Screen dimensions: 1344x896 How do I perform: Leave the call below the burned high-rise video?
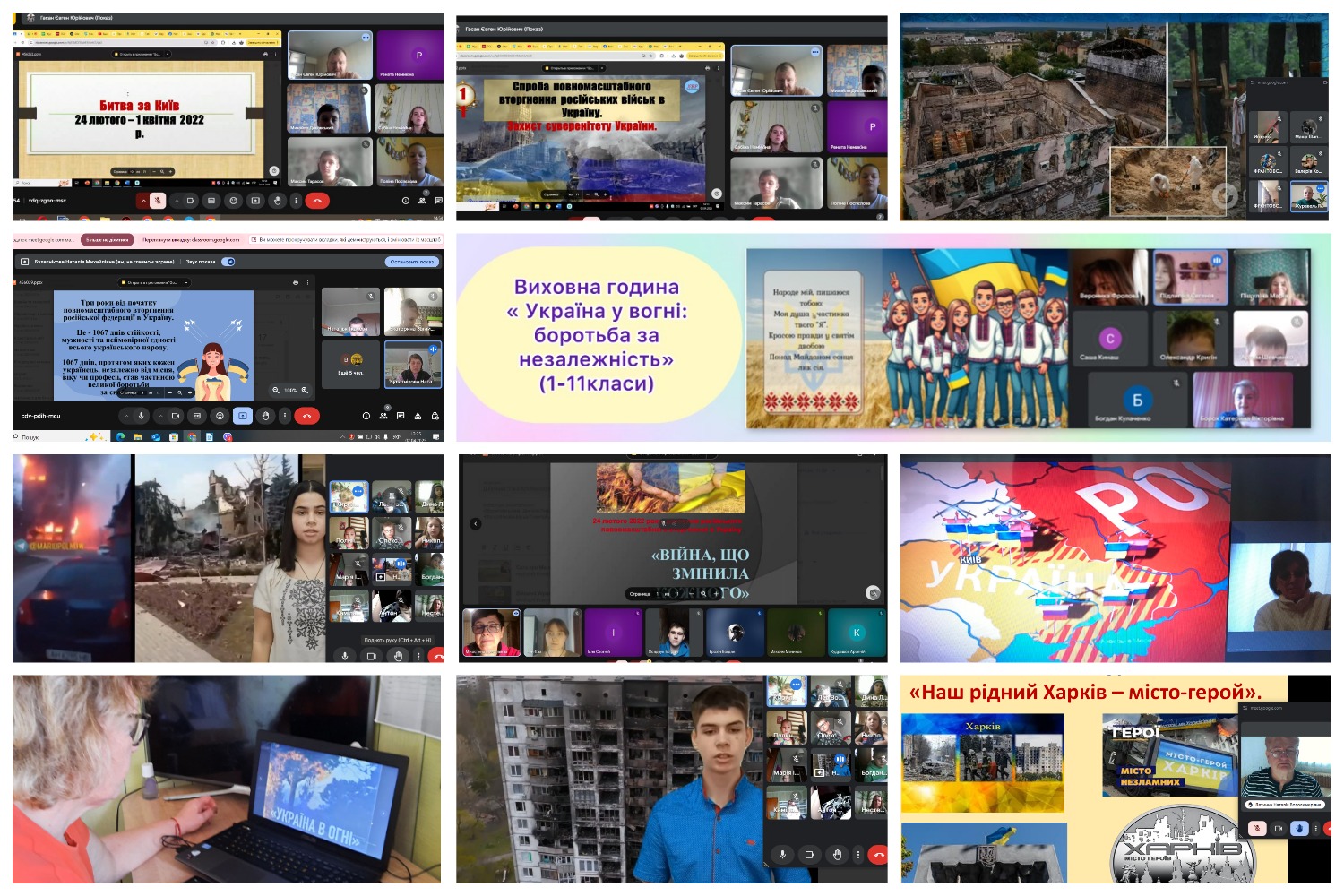click(x=879, y=855)
